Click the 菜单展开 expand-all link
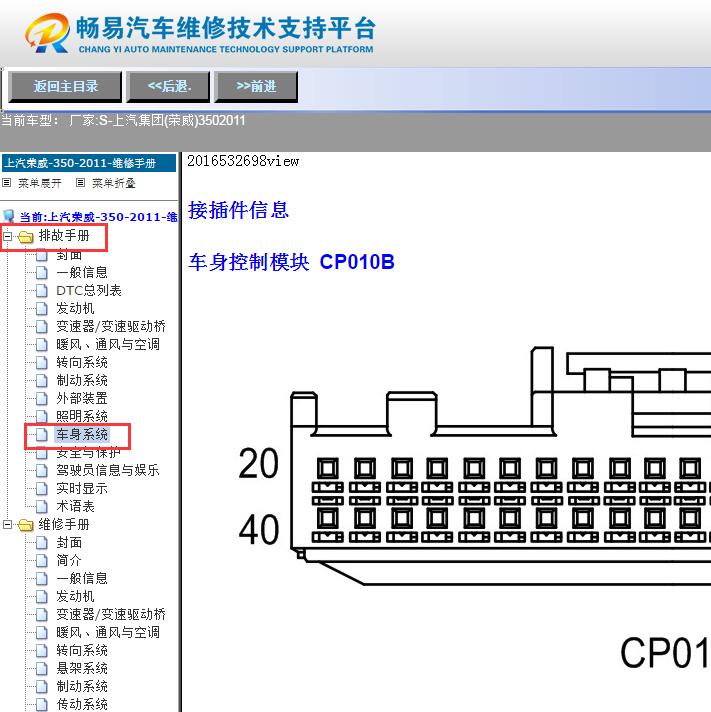Screen dimensions: 711x712 (x=40, y=183)
